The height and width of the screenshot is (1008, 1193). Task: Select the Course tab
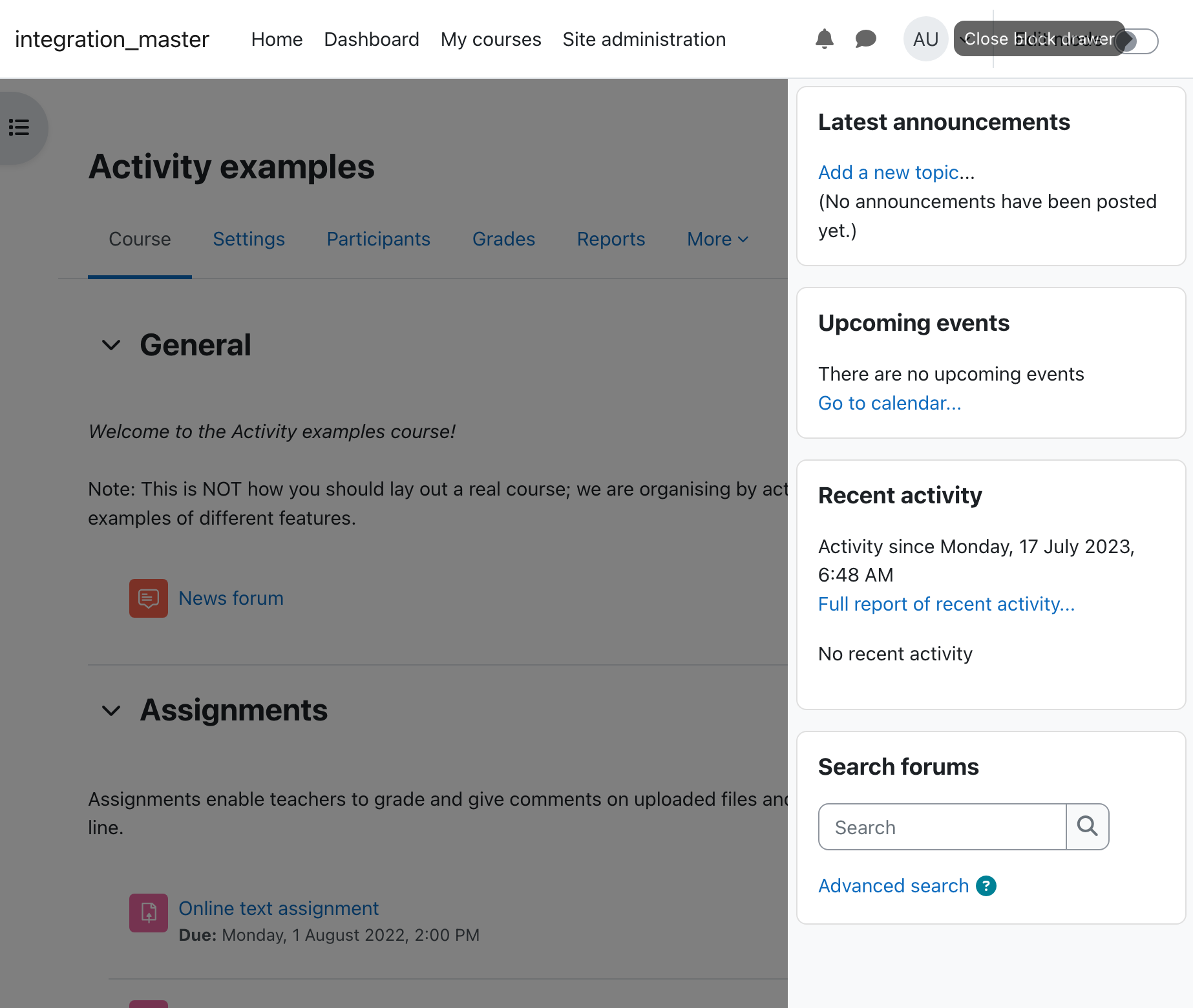click(140, 240)
